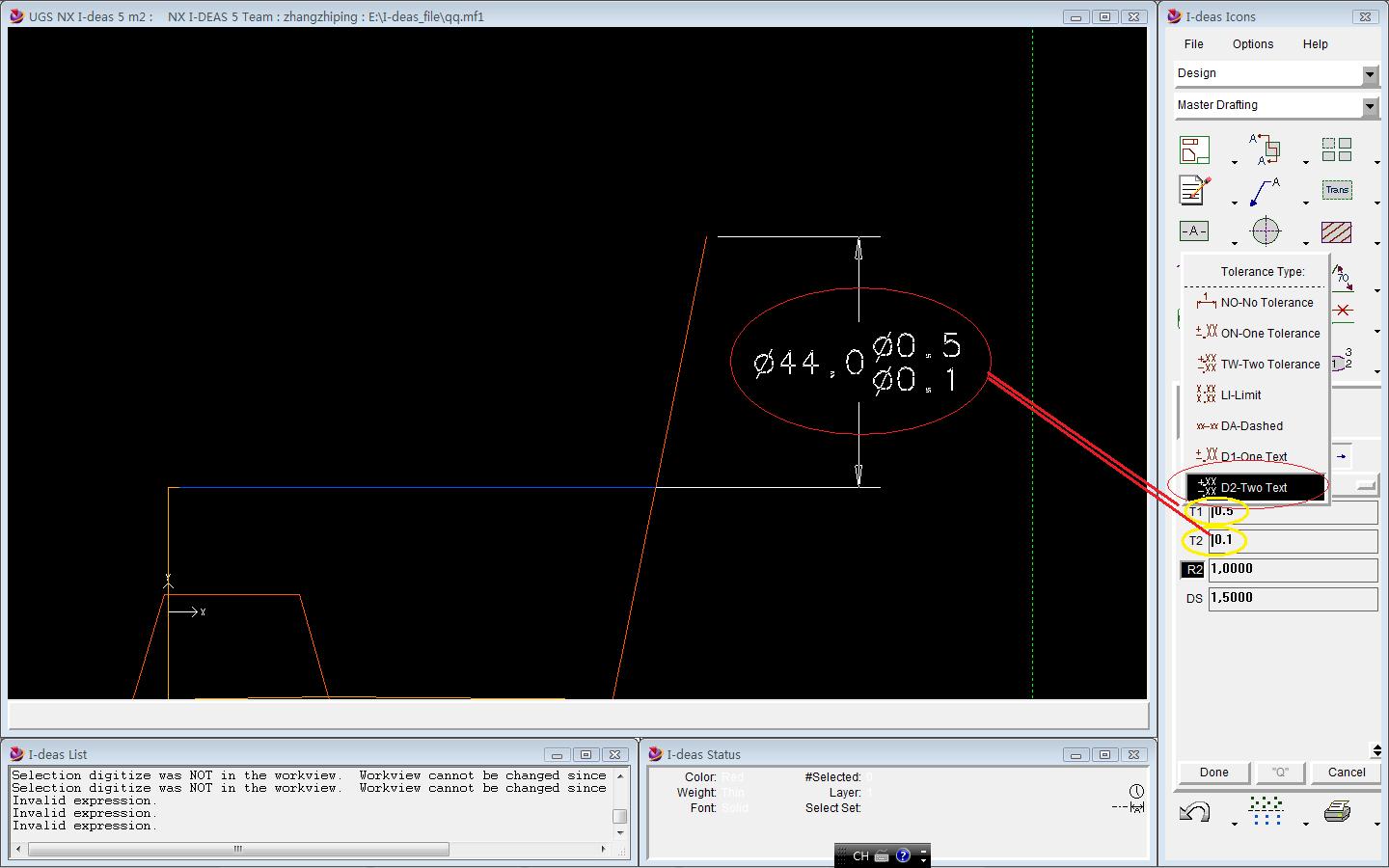Choose DA-Dashed tolerance type
Viewport: 1389px width, 868px height.
(x=1256, y=425)
